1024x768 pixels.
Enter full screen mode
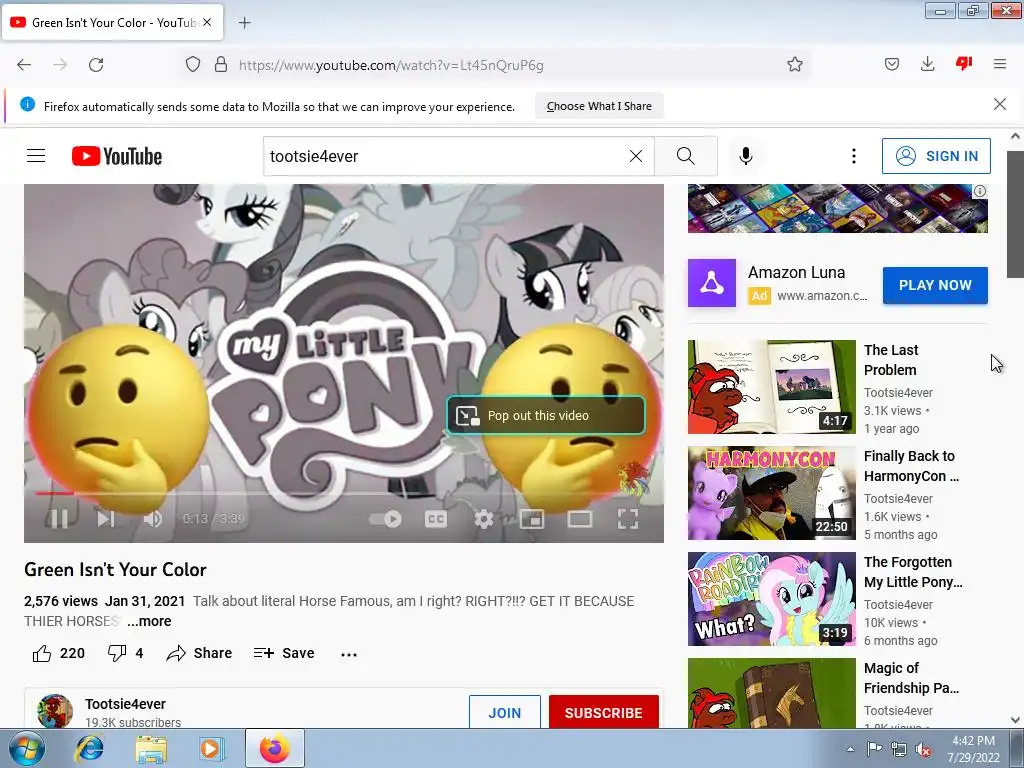[x=628, y=519]
